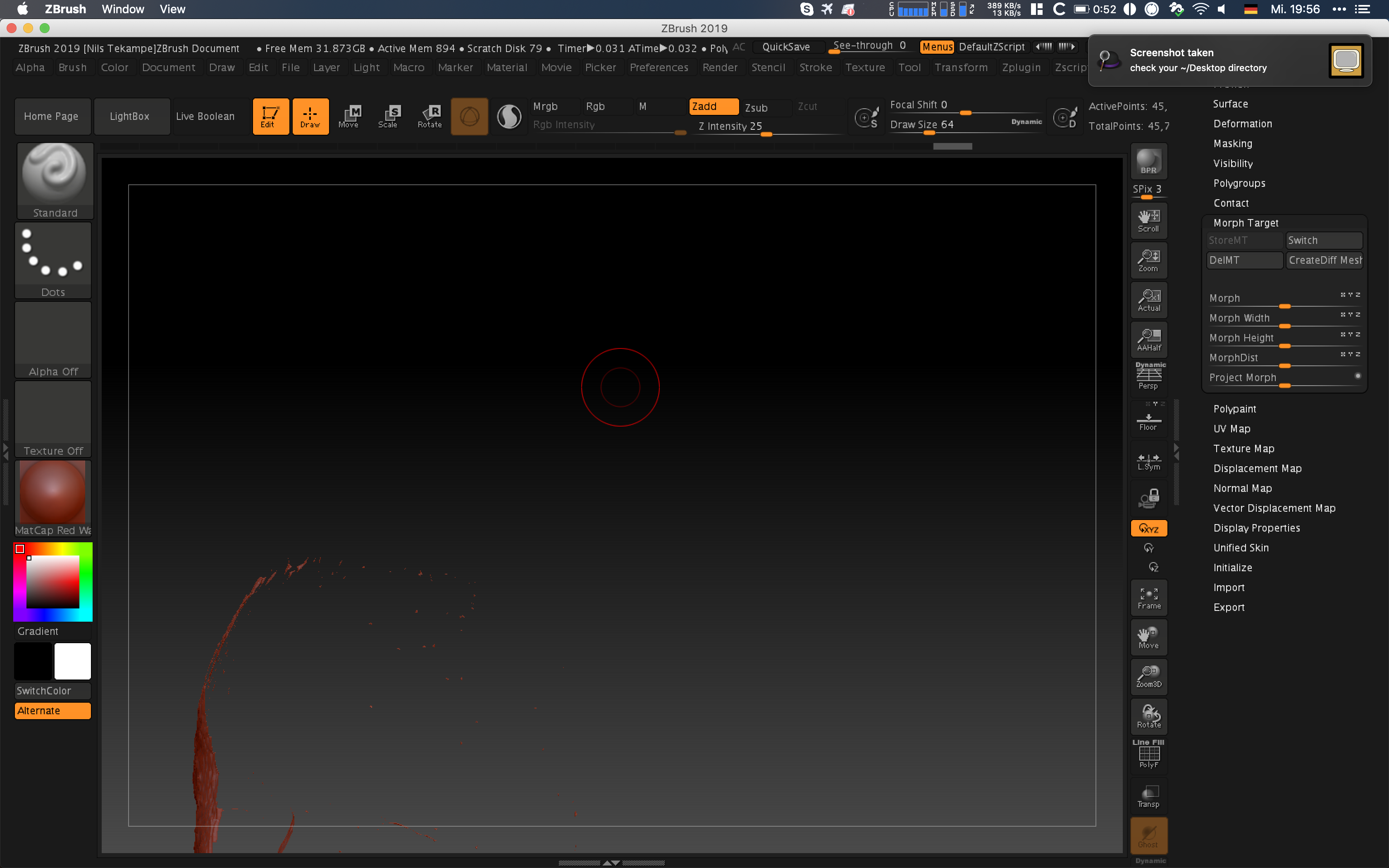Click the Zoom document icon

pyautogui.click(x=1149, y=260)
